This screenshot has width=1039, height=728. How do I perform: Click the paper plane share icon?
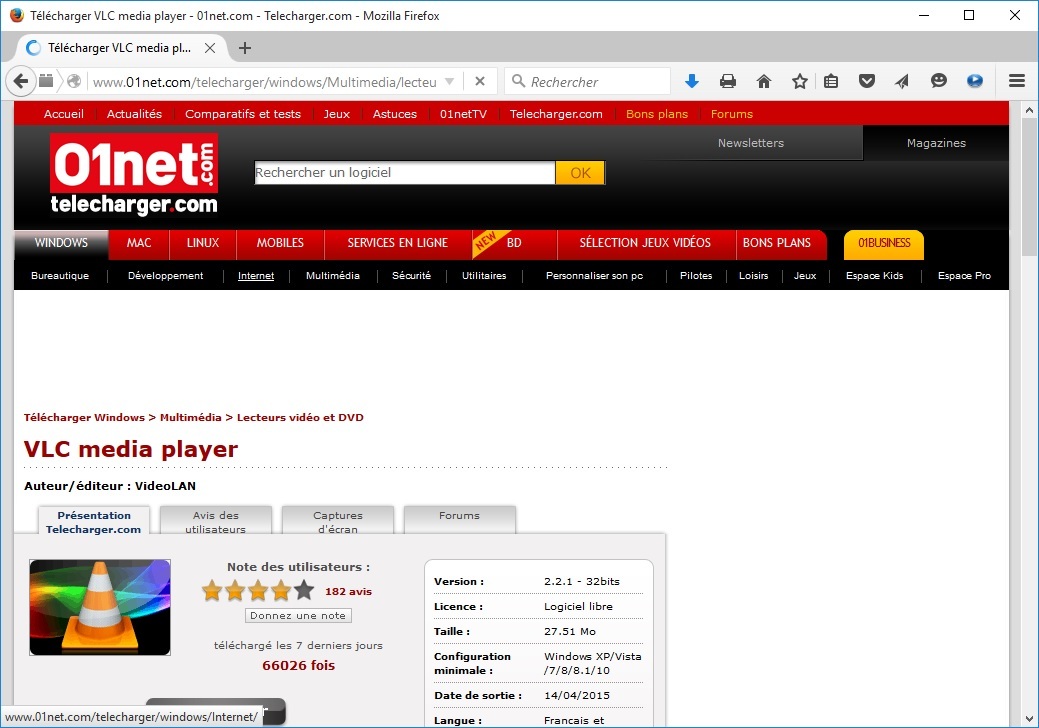(x=902, y=81)
